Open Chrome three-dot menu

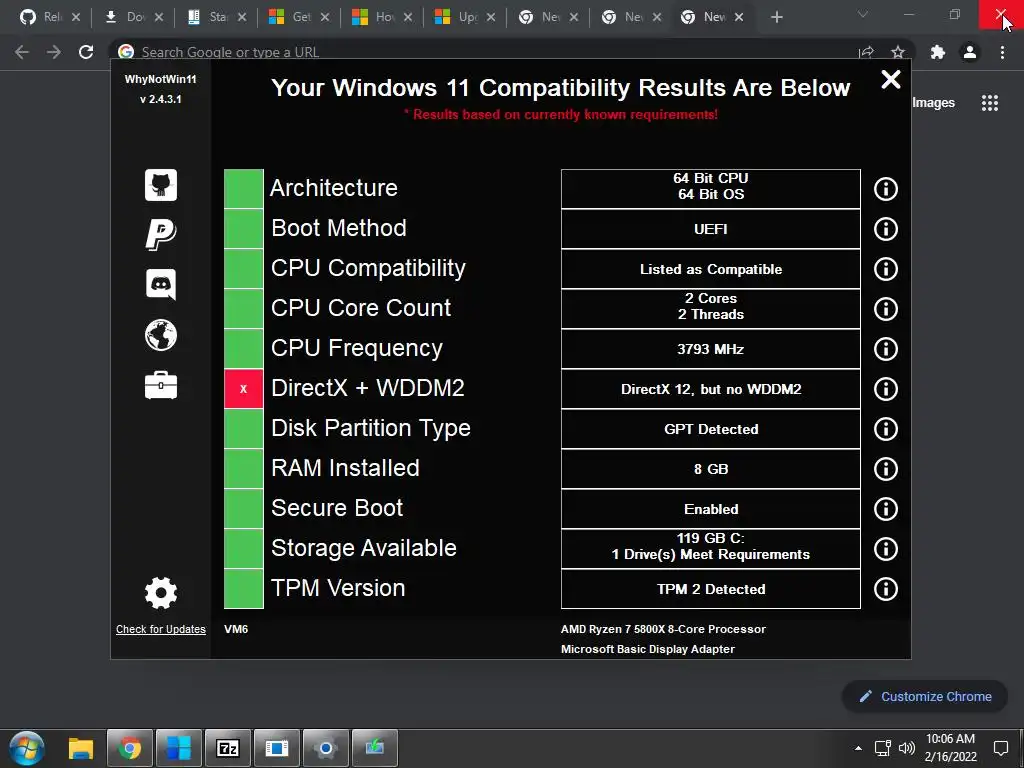1002,52
